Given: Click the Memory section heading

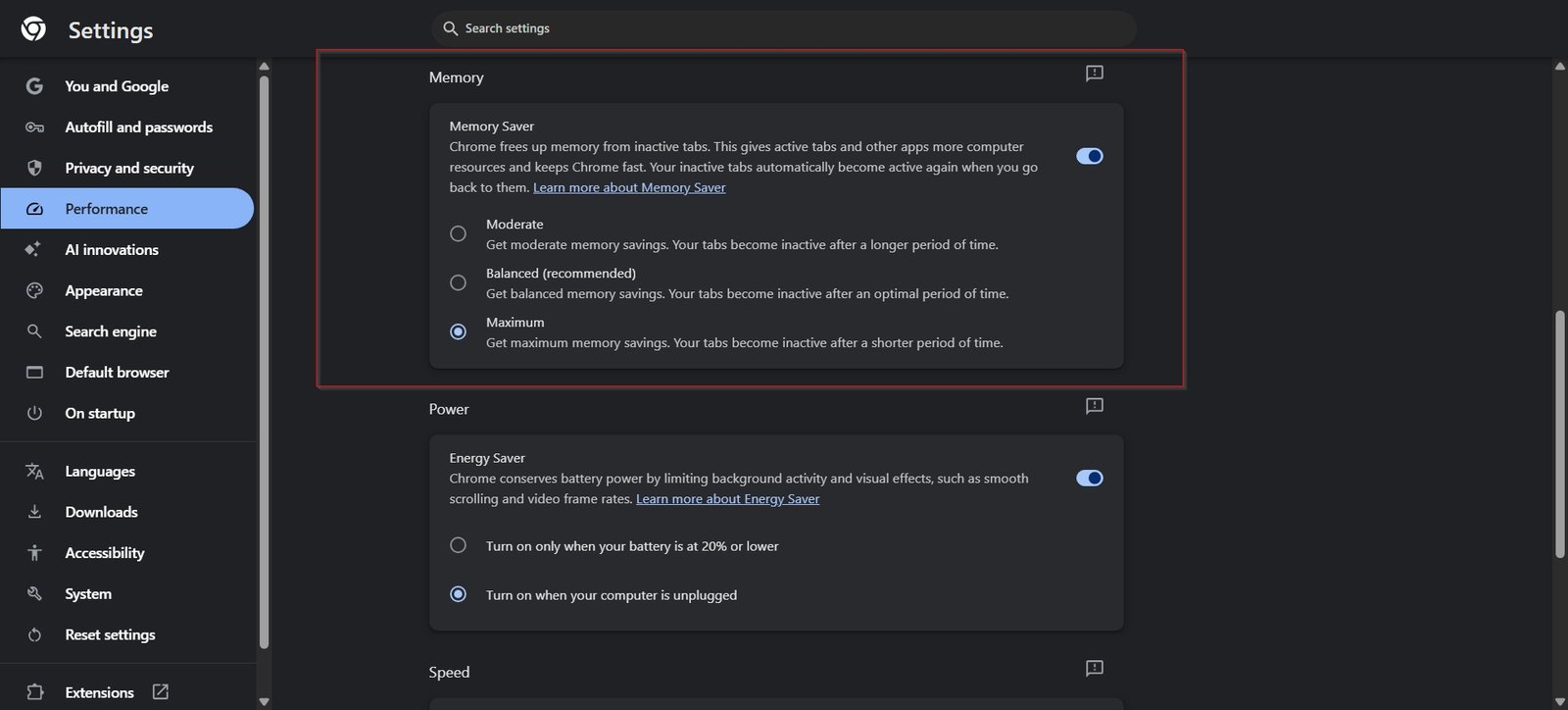Looking at the screenshot, I should (x=457, y=77).
